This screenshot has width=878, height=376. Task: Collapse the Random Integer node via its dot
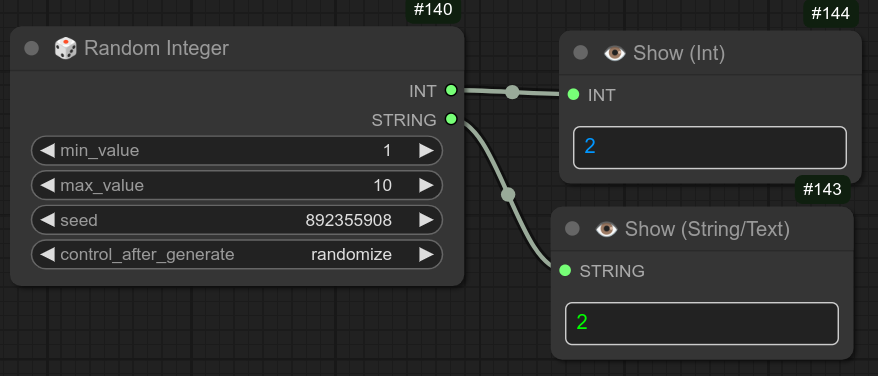click(31, 48)
